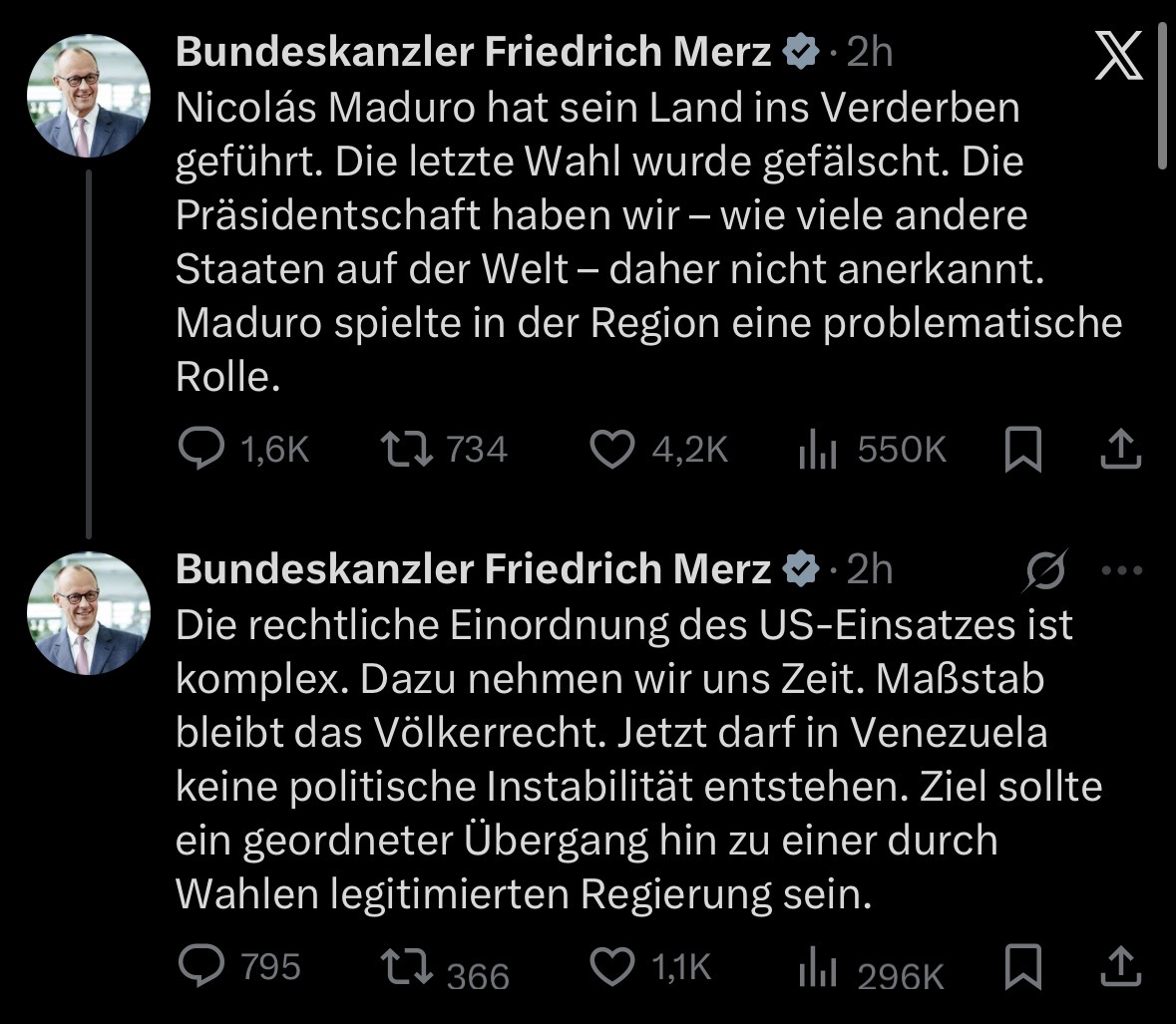Share the first tweet via share icon
1176x1024 pixels.
click(1119, 450)
